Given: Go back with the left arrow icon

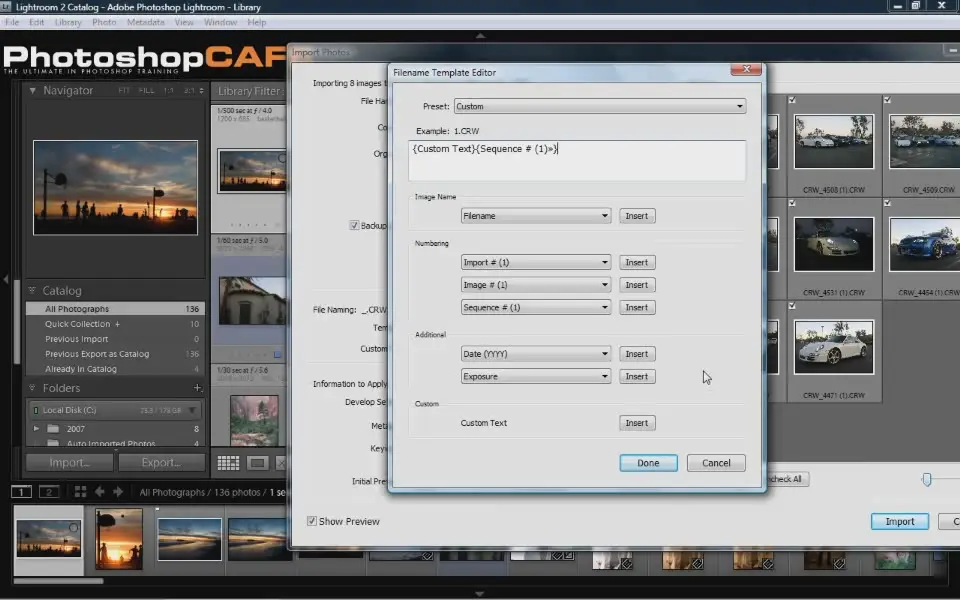Looking at the screenshot, I should point(99,492).
